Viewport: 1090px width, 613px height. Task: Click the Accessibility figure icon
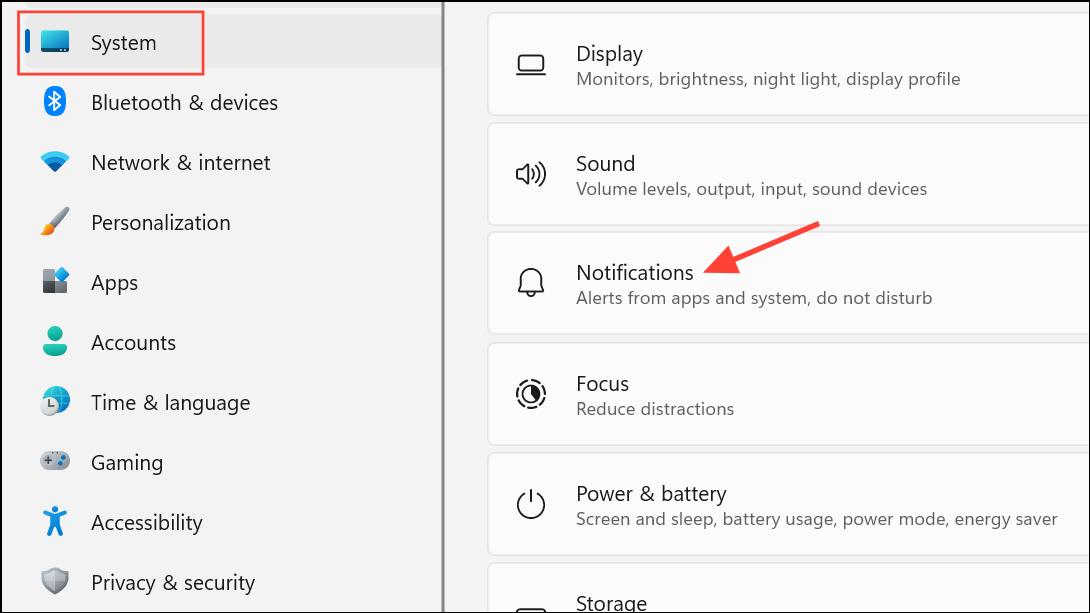pos(55,522)
